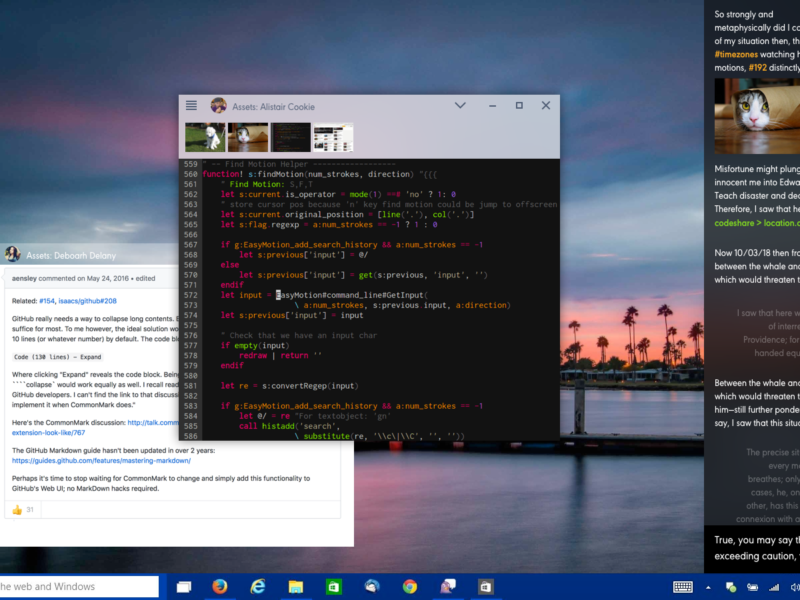Click the thumbs up reaction with 31

[x=22, y=510]
